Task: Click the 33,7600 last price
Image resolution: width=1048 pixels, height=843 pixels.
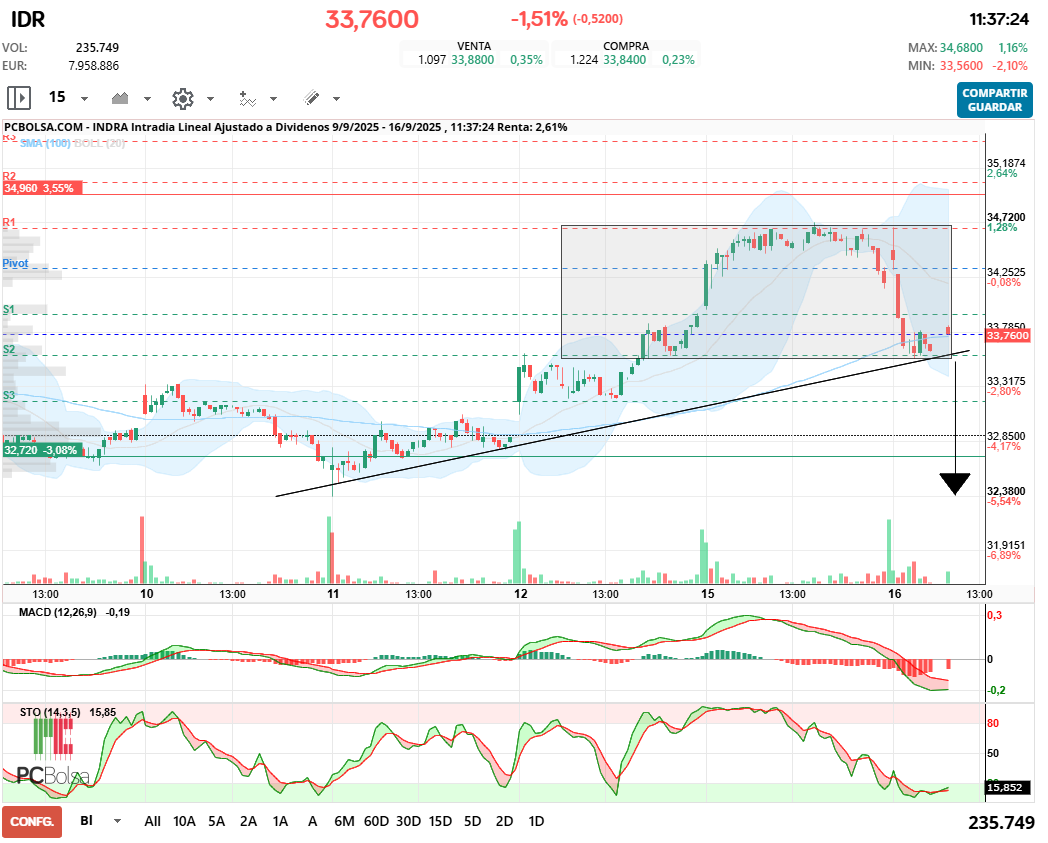Action: click(x=372, y=19)
